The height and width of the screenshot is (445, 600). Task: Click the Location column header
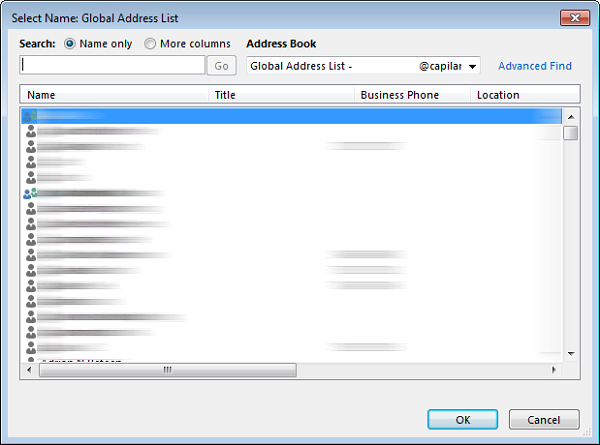(x=524, y=95)
